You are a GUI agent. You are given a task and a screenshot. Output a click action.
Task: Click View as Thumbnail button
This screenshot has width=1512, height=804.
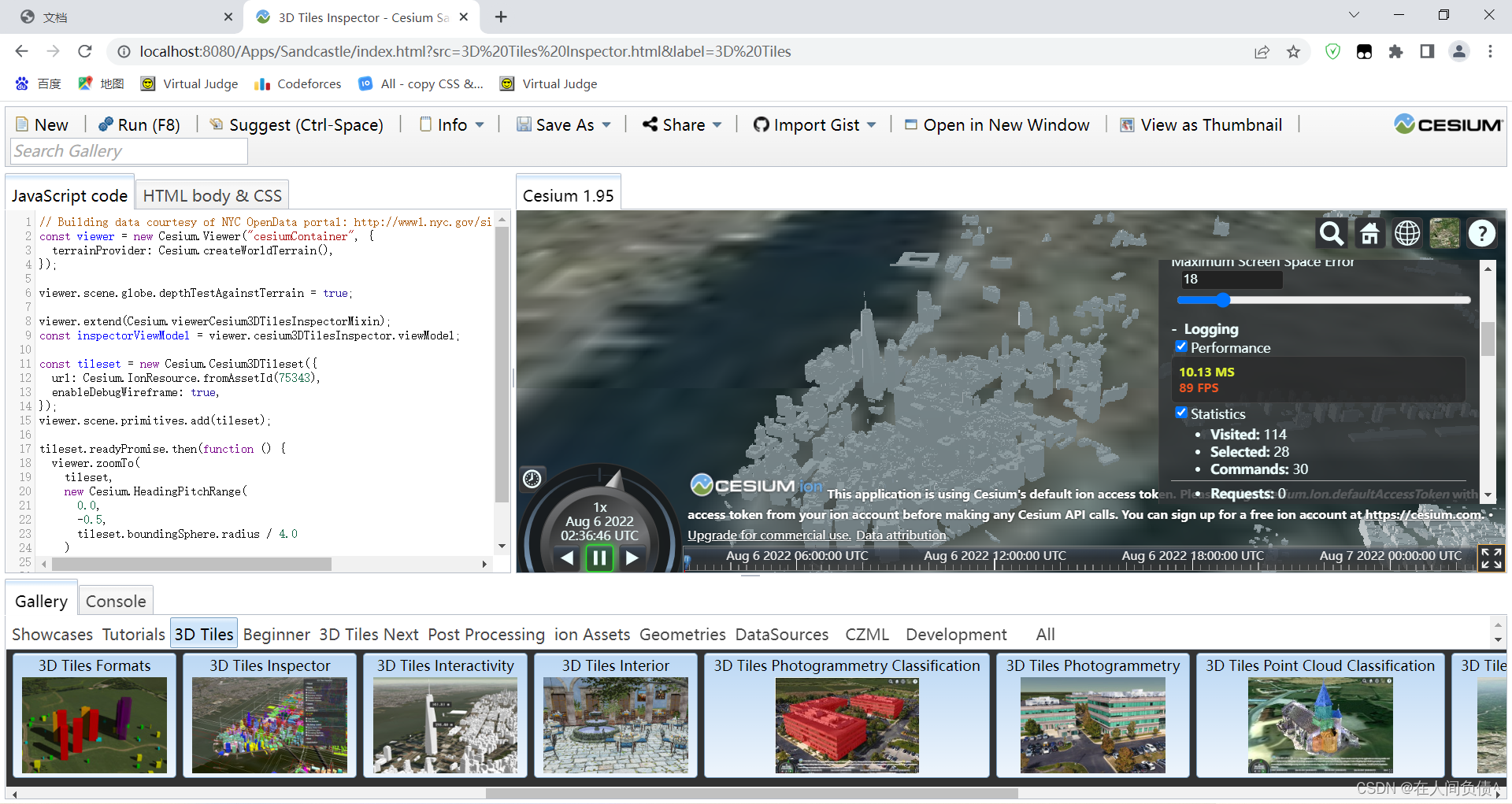1202,124
